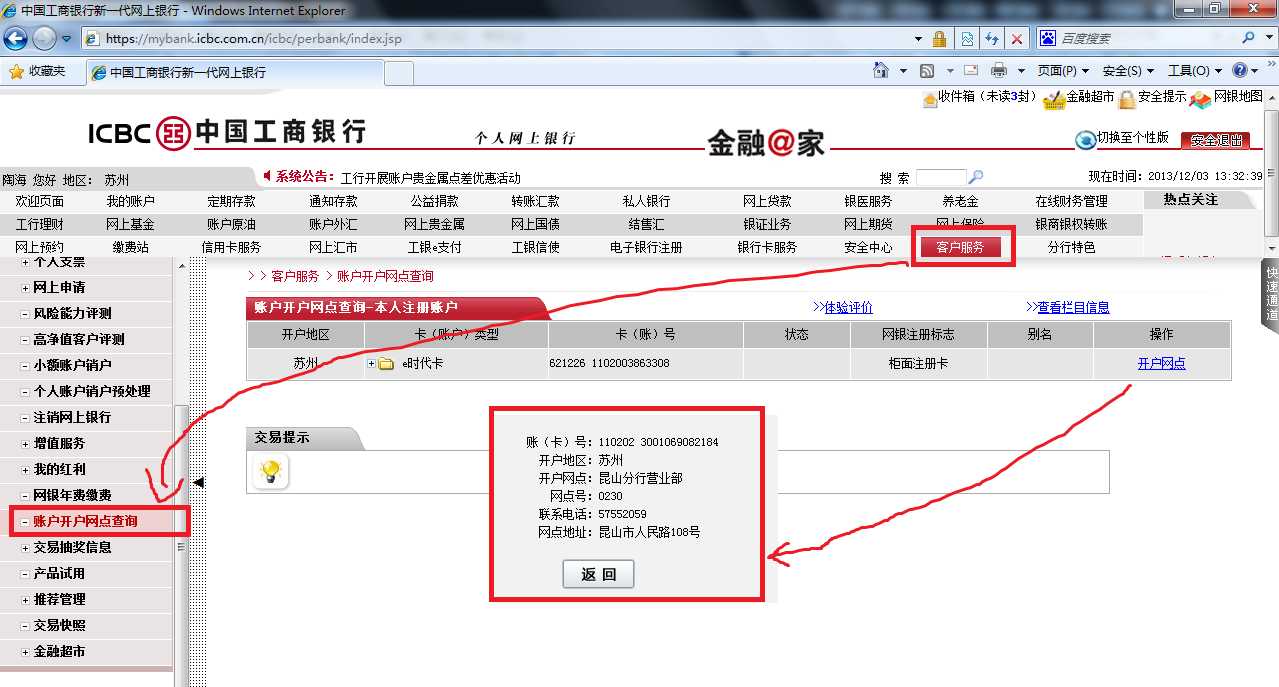Click the 返回 button in the details box
The image size is (1279, 687).
click(598, 574)
